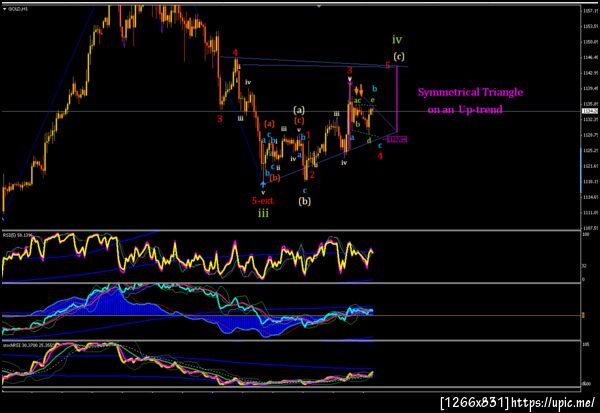Select the green 'e' triangle wave label

point(372,100)
